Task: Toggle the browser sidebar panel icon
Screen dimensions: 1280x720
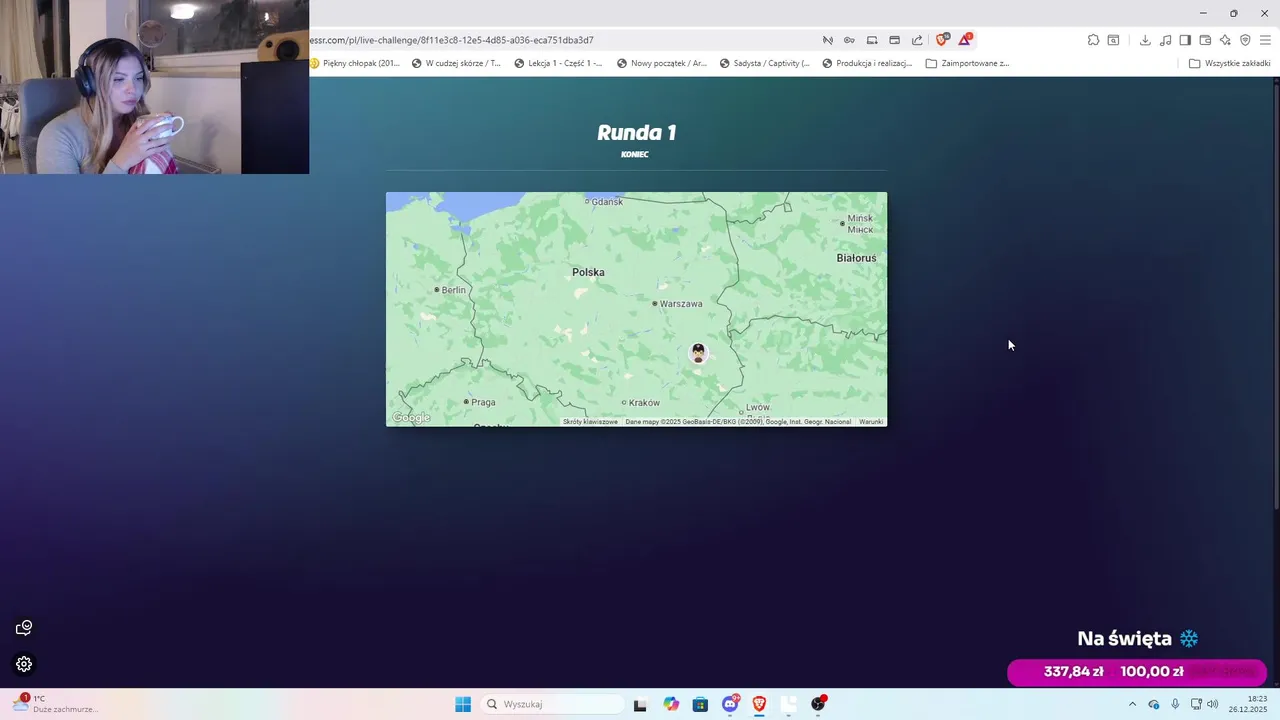Action: pyautogui.click(x=1185, y=40)
